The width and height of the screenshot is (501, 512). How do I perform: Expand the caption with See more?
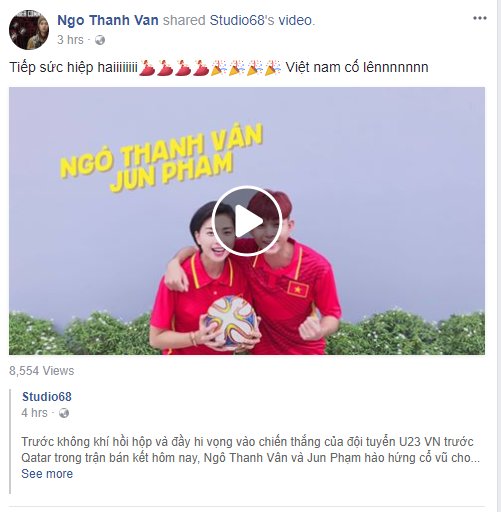47,474
